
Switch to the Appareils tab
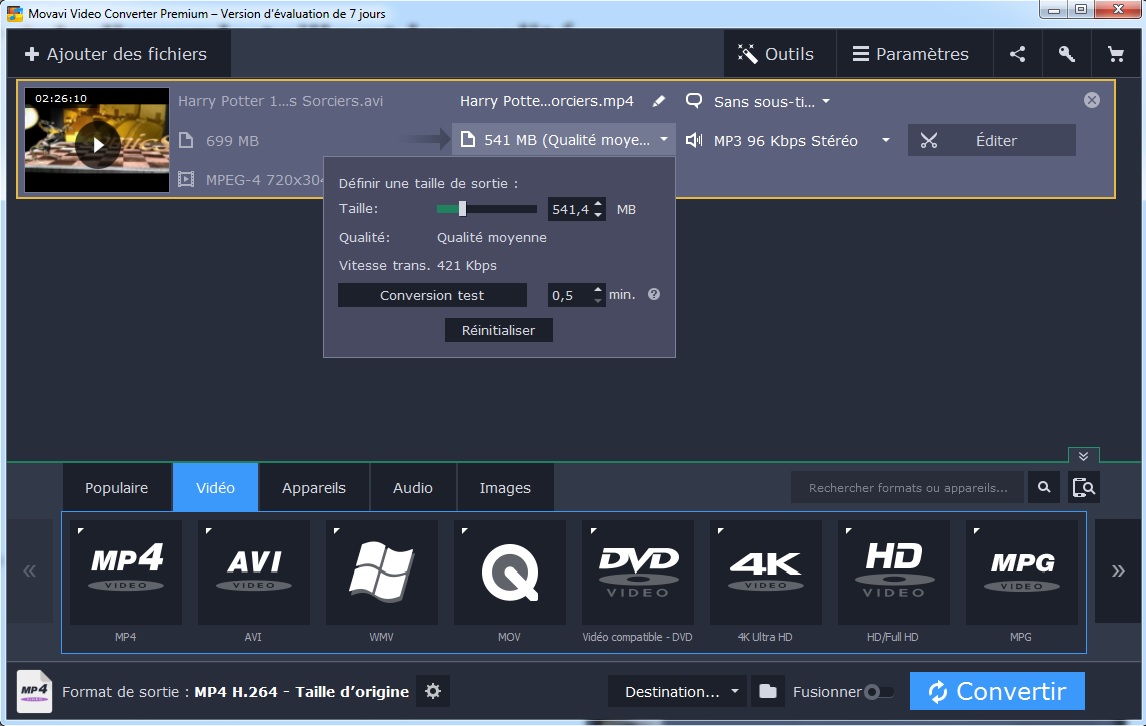coord(314,488)
